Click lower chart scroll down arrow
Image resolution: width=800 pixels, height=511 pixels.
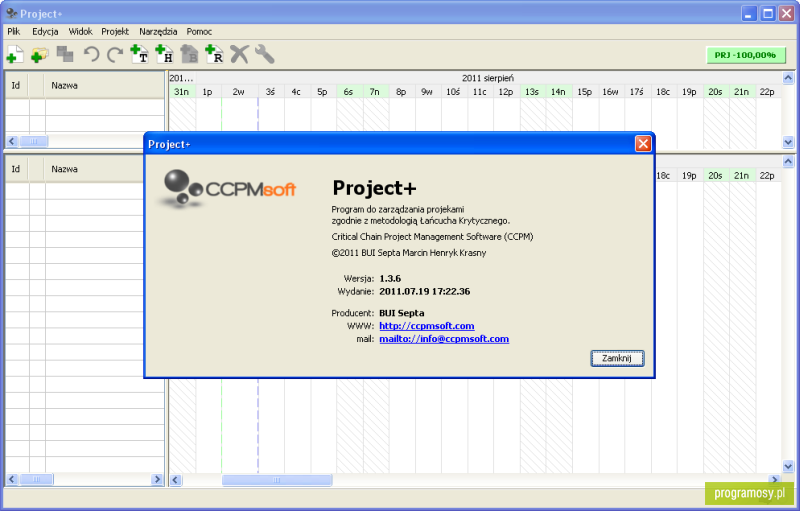788,466
